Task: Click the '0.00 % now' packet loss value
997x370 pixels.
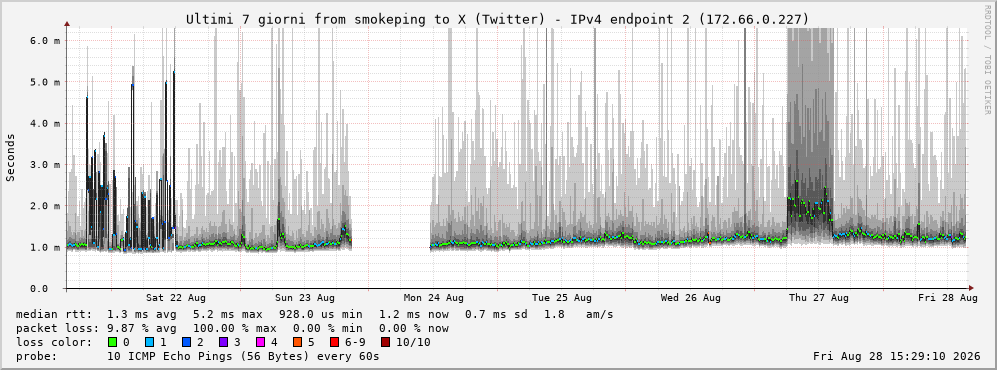Action: 414,329
